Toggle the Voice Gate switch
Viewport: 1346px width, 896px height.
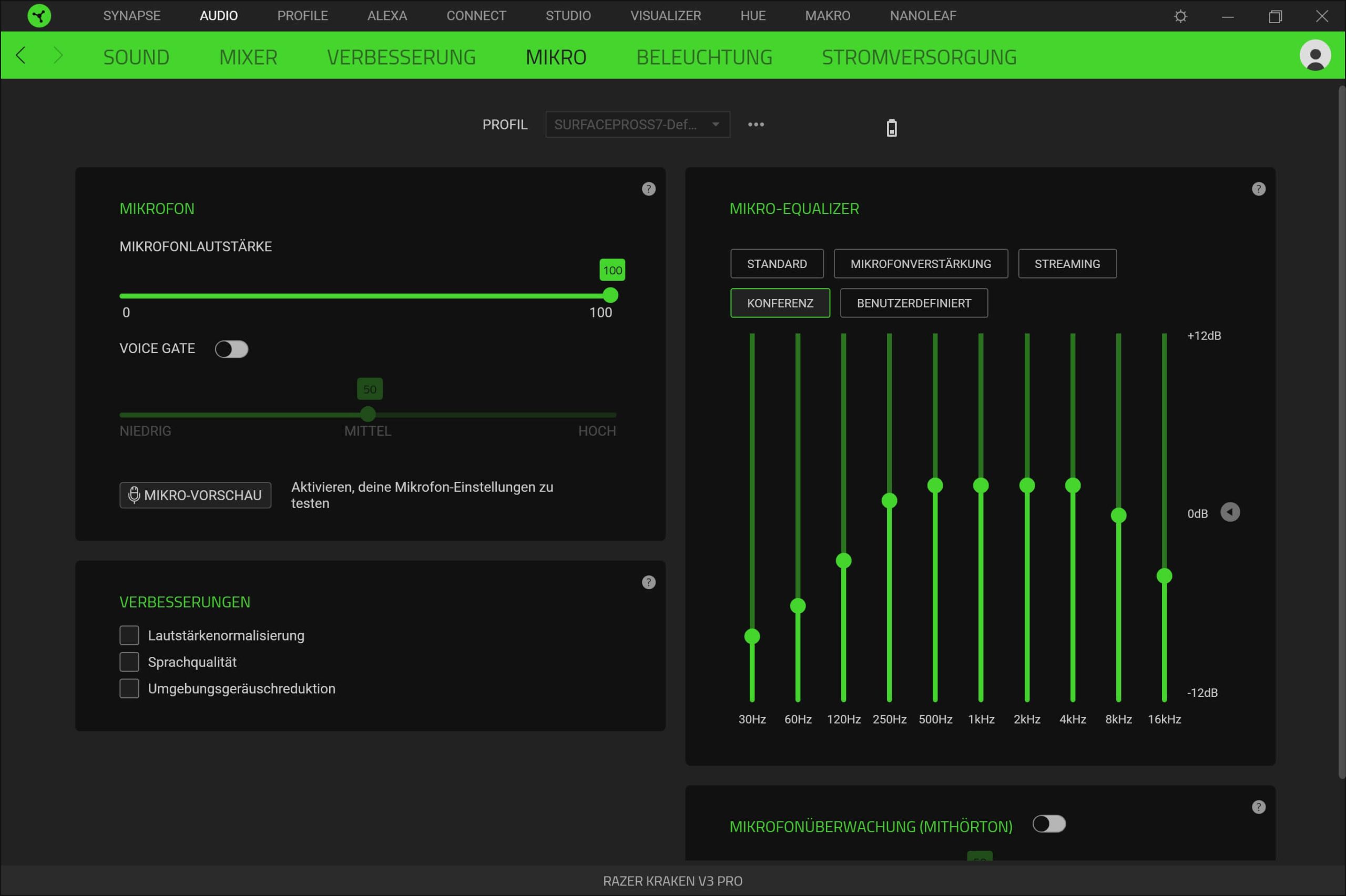[x=231, y=349]
